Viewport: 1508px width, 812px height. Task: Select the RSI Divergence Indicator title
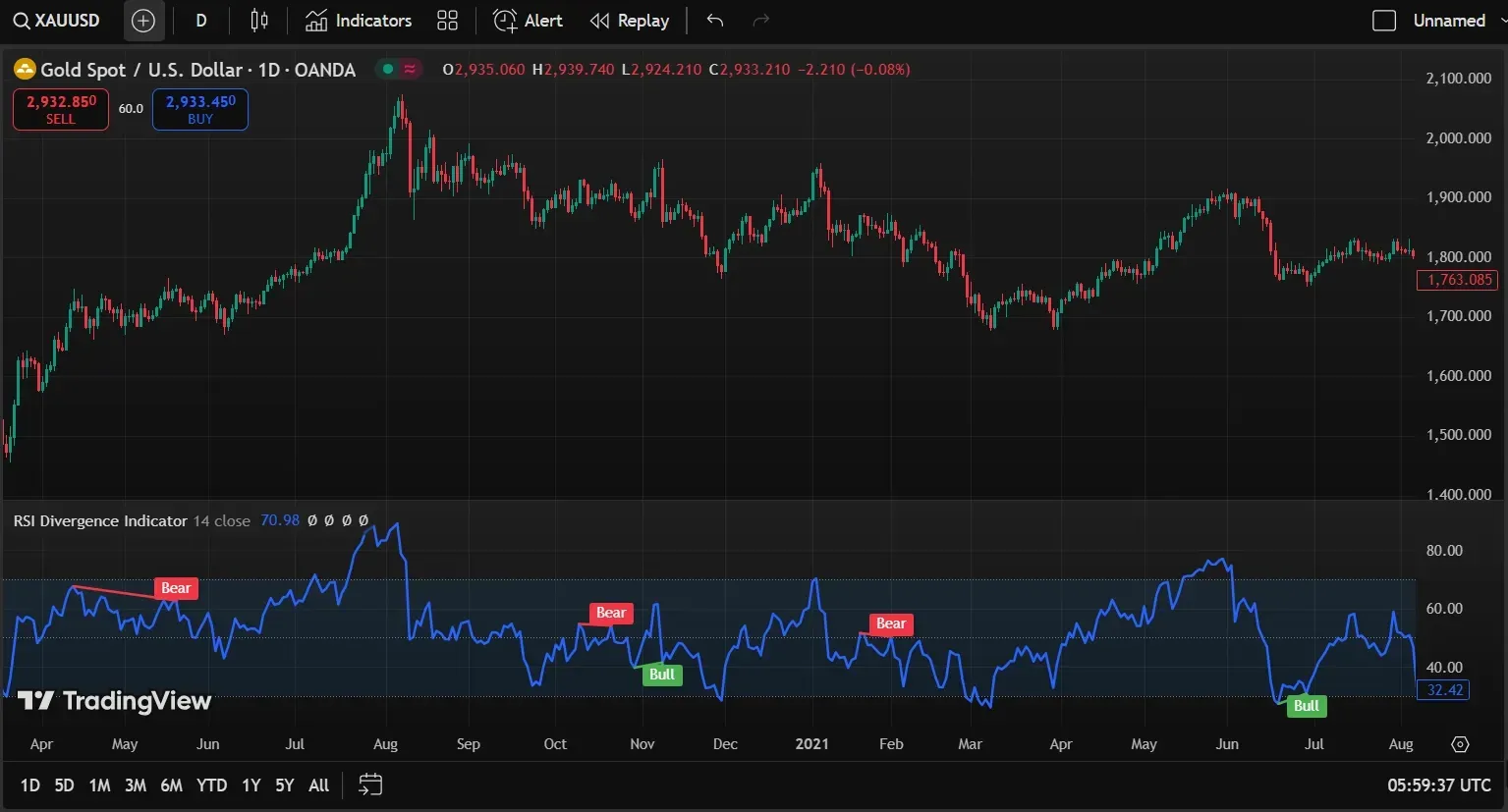pyautogui.click(x=100, y=520)
